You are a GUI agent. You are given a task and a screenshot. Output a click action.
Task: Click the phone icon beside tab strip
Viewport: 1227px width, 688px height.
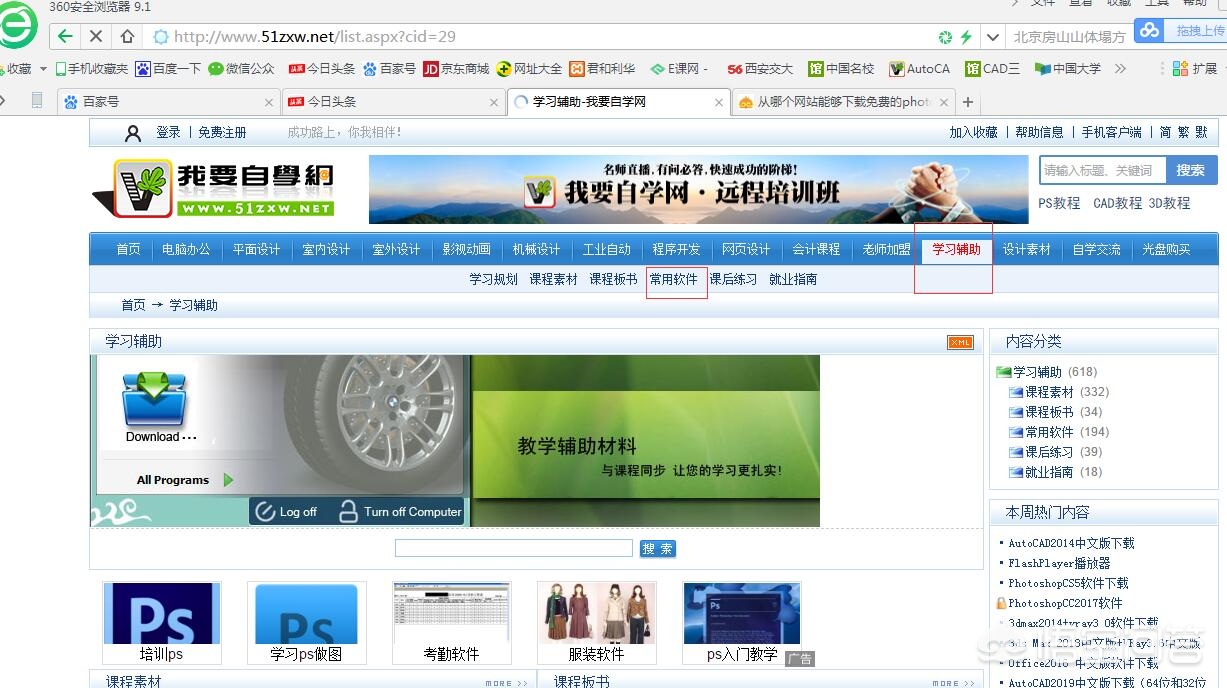click(x=37, y=101)
